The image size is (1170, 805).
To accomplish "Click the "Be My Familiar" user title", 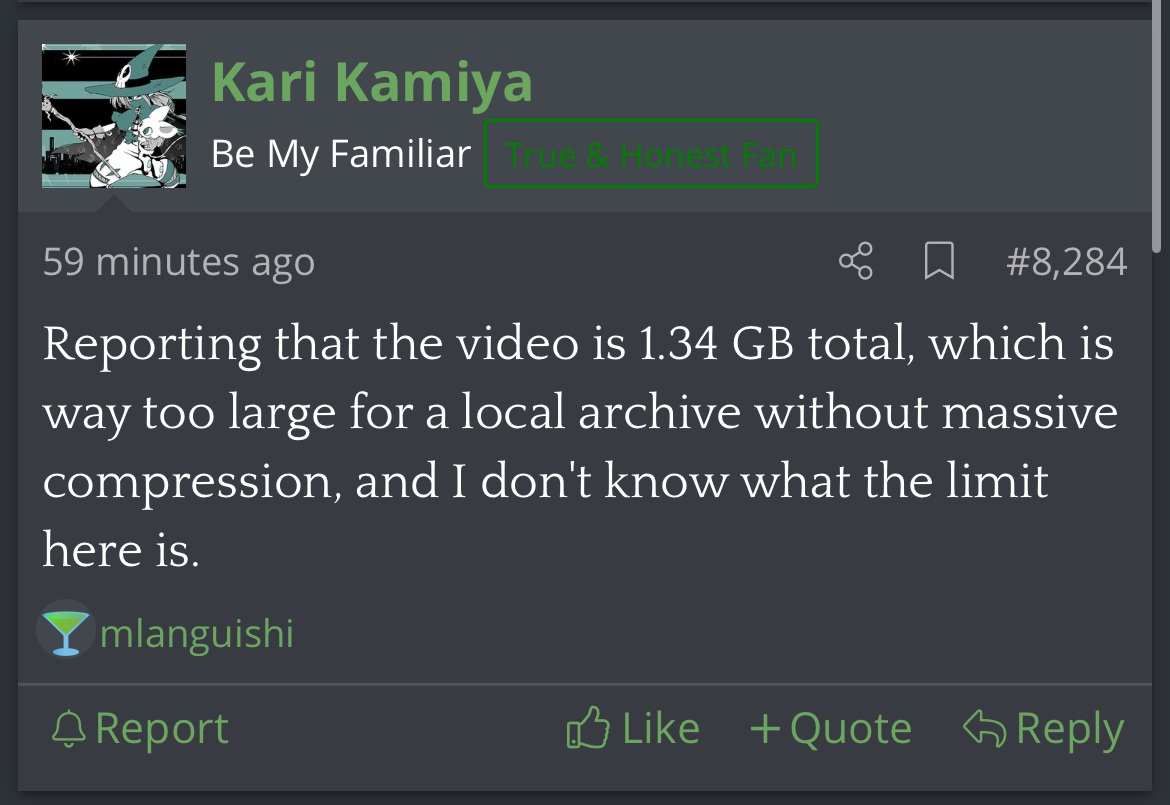I will pyautogui.click(x=341, y=154).
